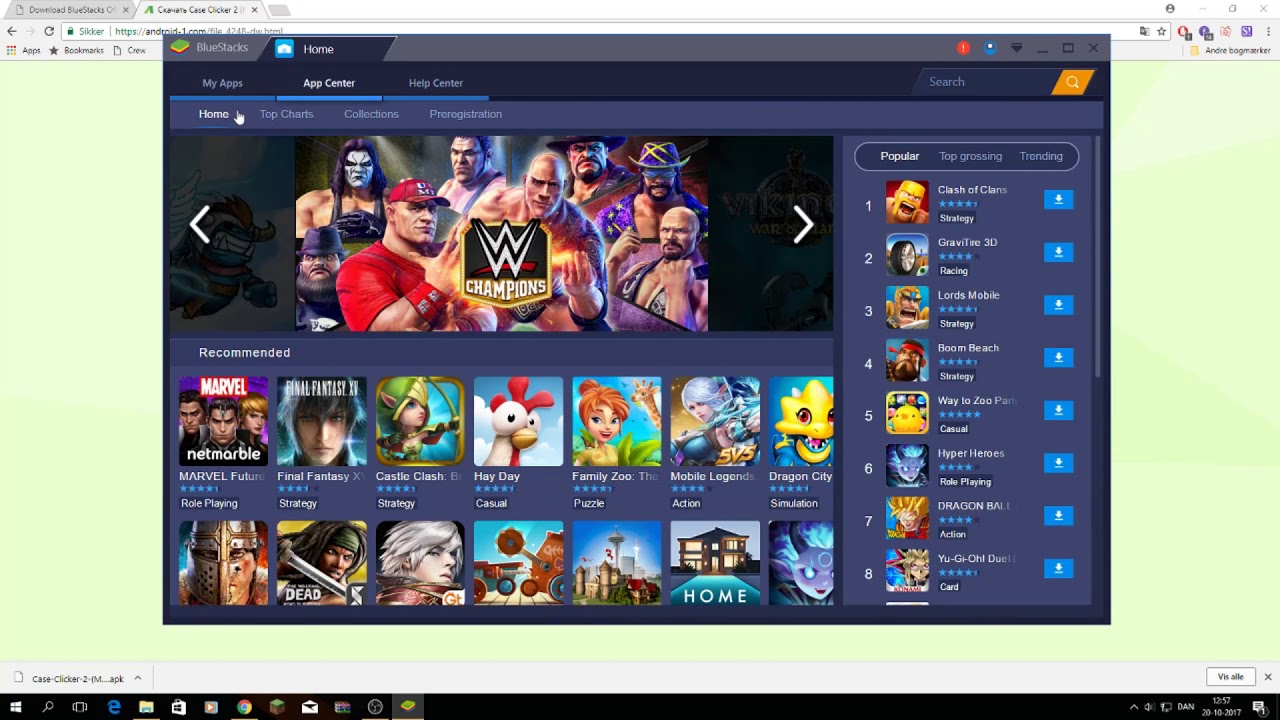1280x720 pixels.
Task: Click Vis alle button in Chrome downloads bar
Action: (x=1231, y=677)
